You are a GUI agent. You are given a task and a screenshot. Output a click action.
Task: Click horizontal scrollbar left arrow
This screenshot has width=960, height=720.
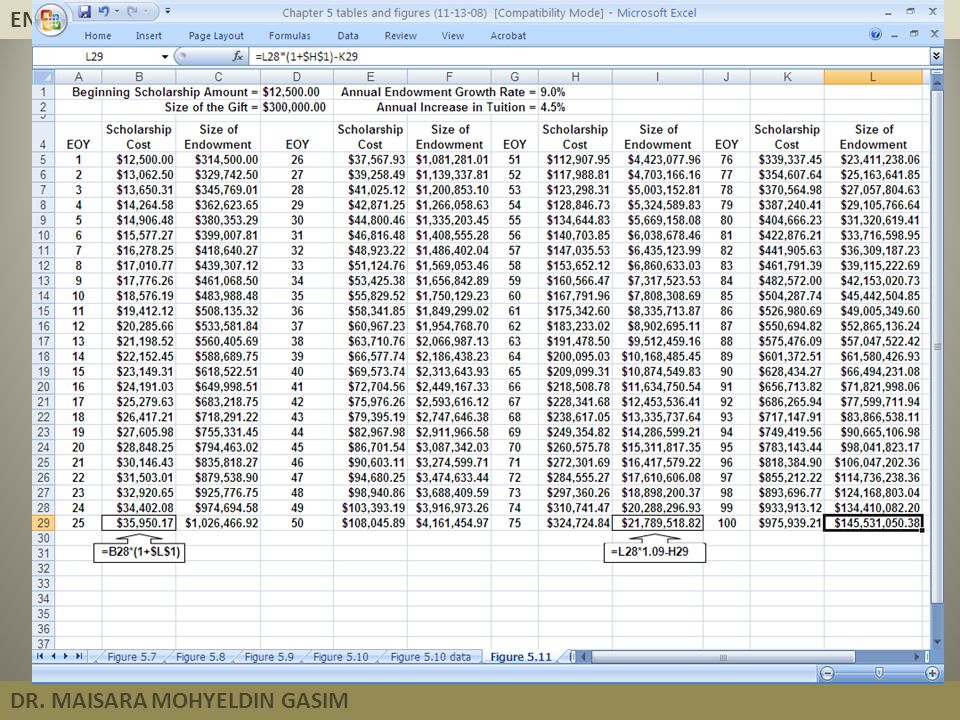click(x=584, y=657)
